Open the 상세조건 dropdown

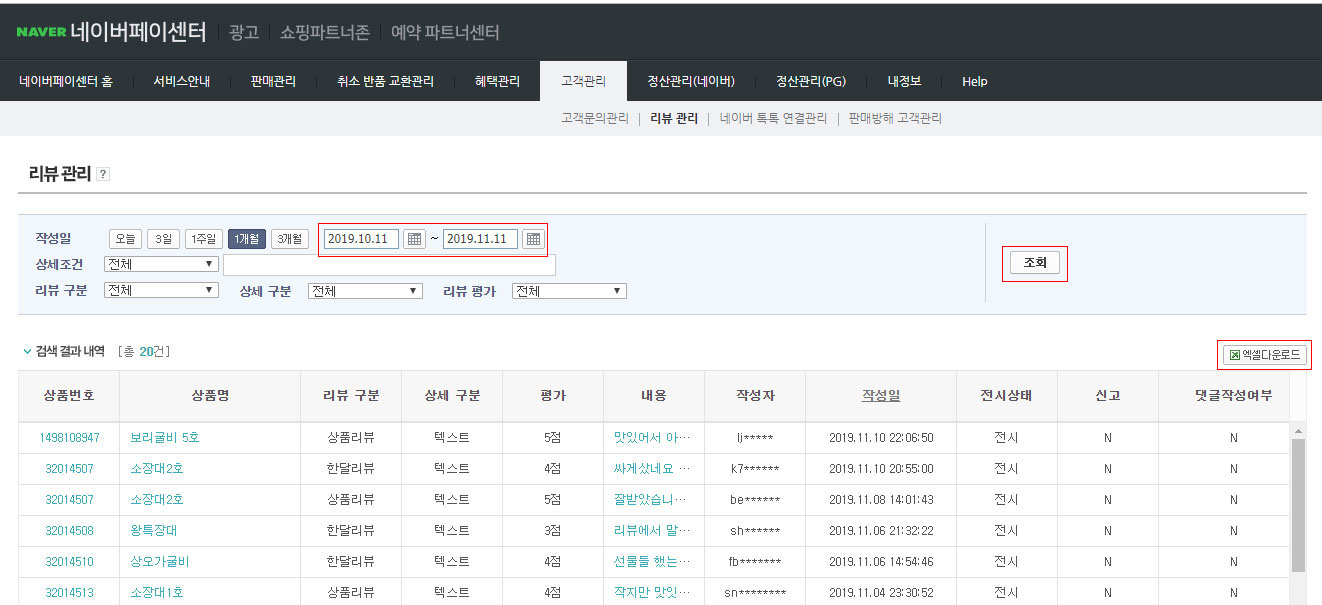(x=161, y=265)
